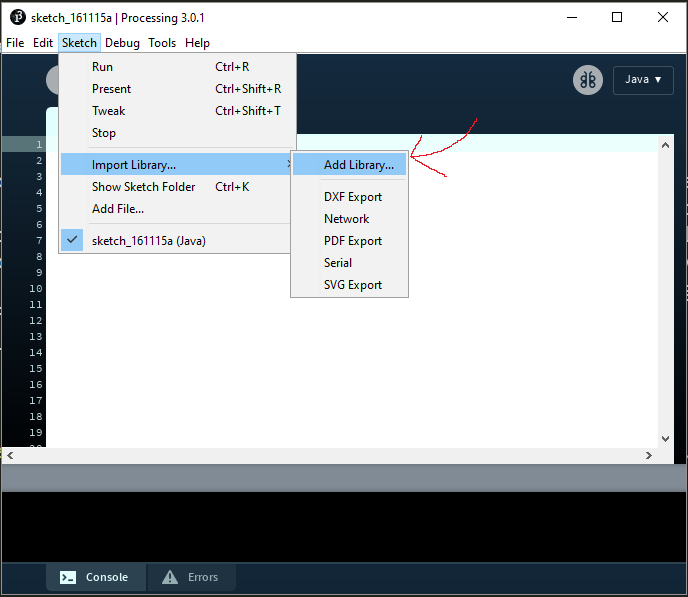Click the black console output area

[344, 526]
